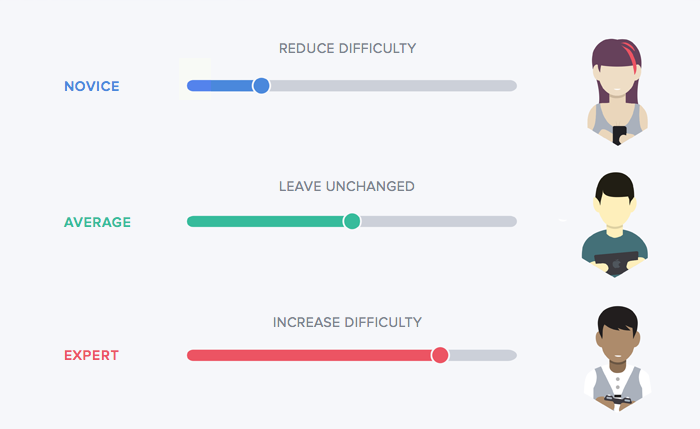Click the gray unfilled part of Average slider
Viewport: 700px width, 429px height.
coord(439,221)
